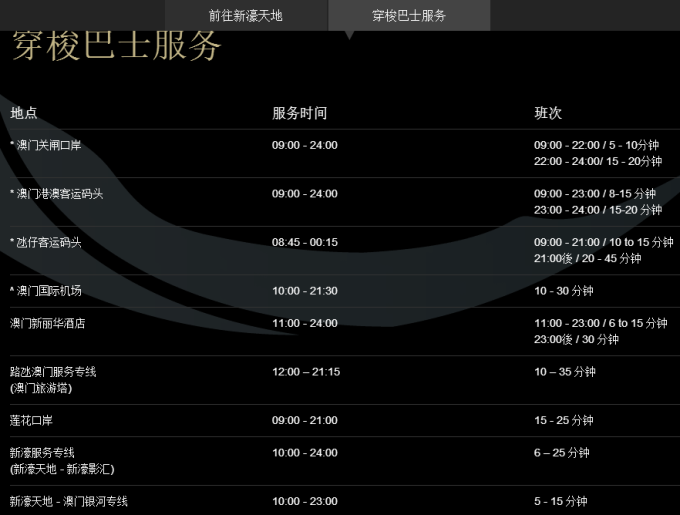The height and width of the screenshot is (515, 680).
Task: Select the 穿梭巴士服务 tab
Action: coord(409,15)
